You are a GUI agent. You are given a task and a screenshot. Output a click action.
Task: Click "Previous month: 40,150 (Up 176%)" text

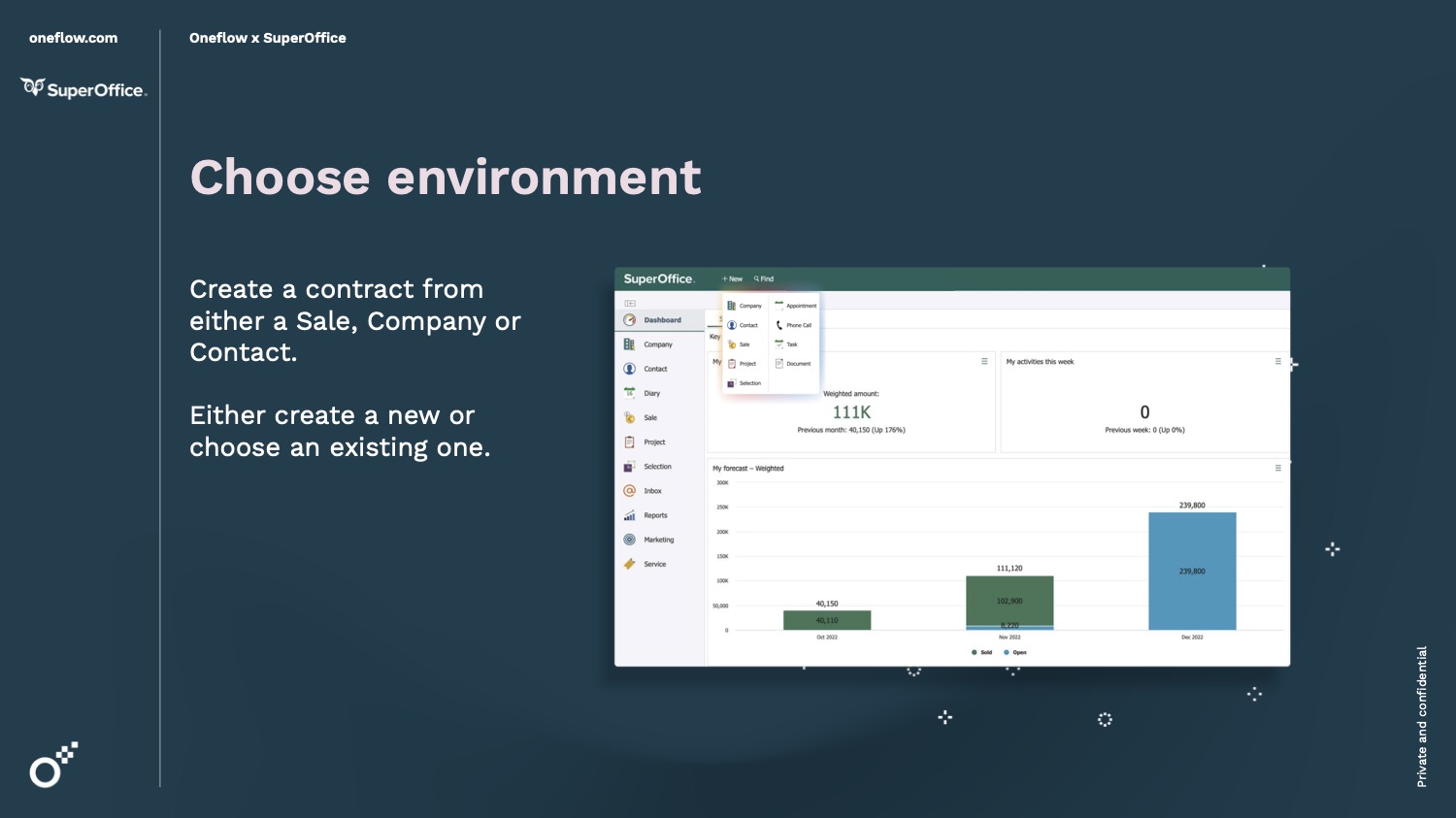click(x=851, y=430)
